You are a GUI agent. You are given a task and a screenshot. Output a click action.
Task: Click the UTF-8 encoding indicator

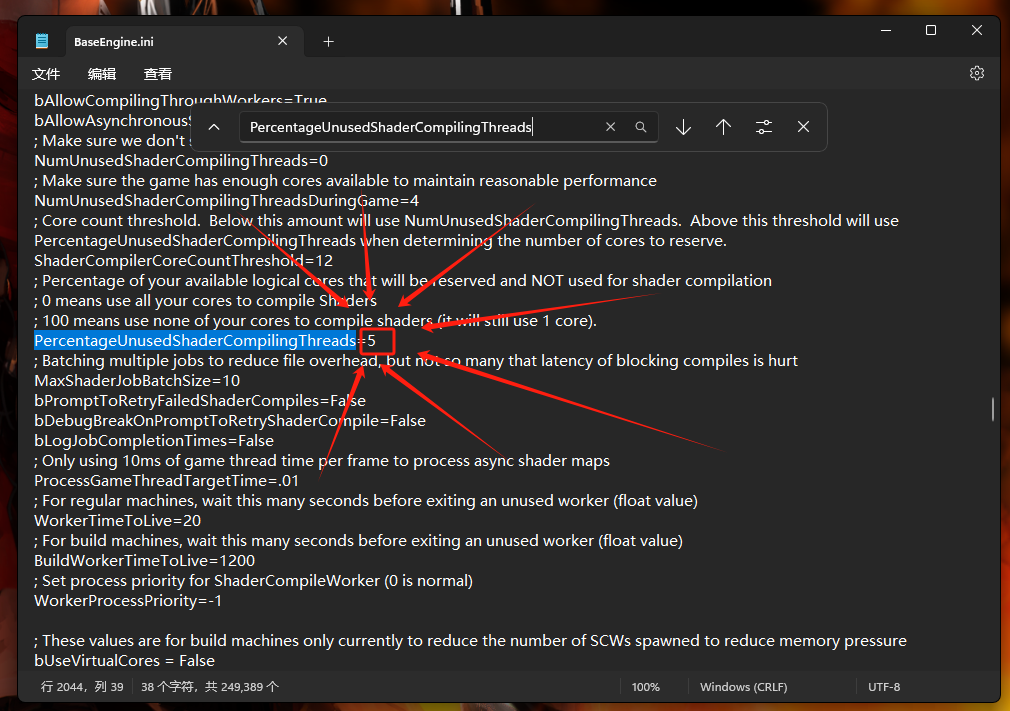pos(884,687)
